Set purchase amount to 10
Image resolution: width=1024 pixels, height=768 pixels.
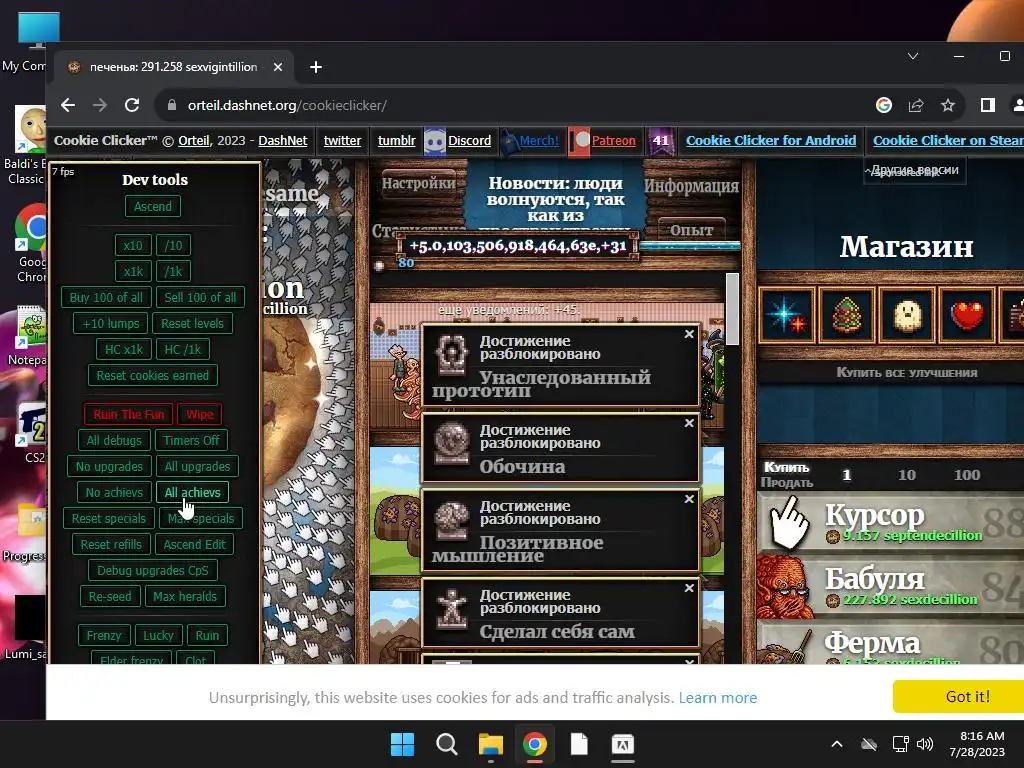[906, 475]
